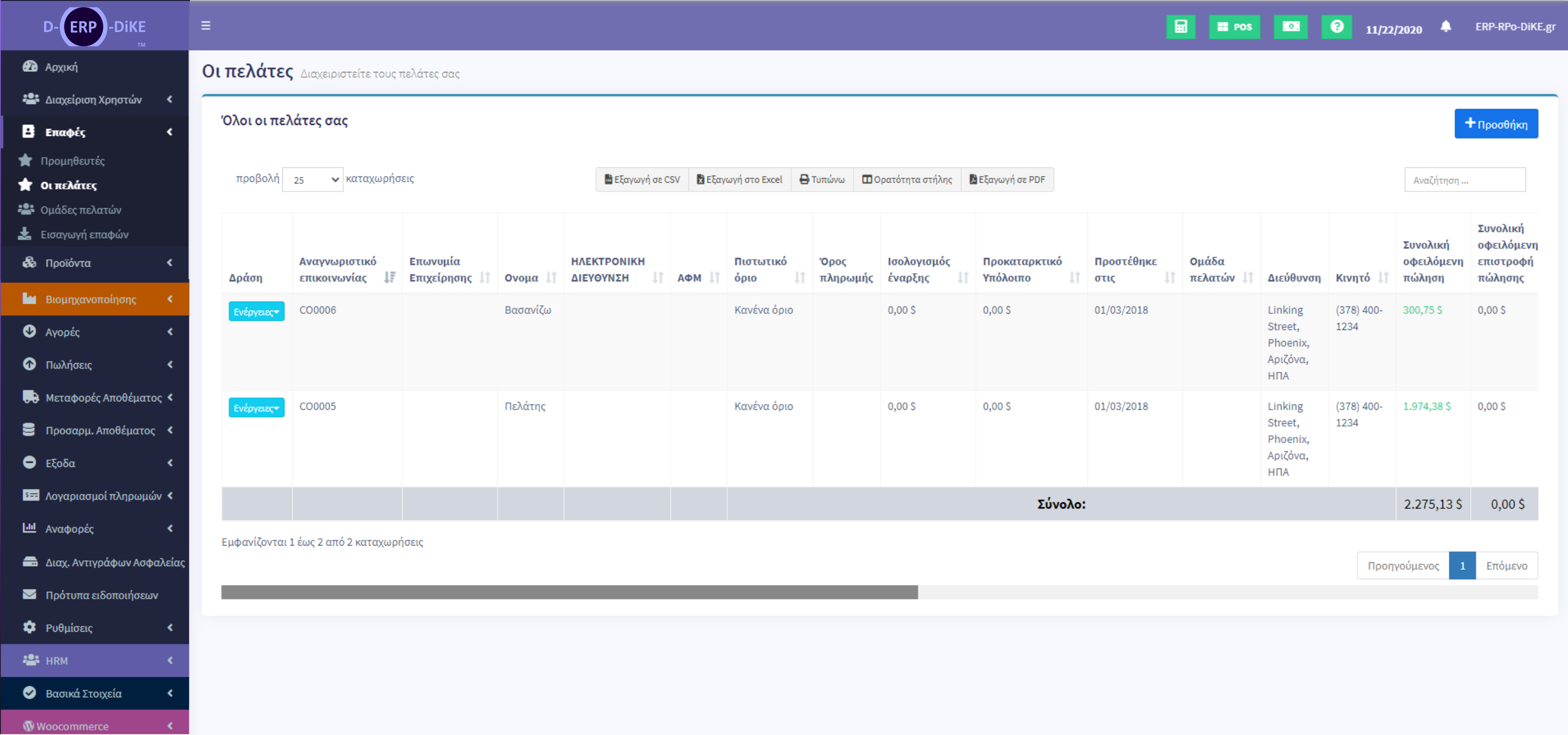Click the Αναζήτηση search field
The image size is (1568, 735).
pyautogui.click(x=1464, y=180)
